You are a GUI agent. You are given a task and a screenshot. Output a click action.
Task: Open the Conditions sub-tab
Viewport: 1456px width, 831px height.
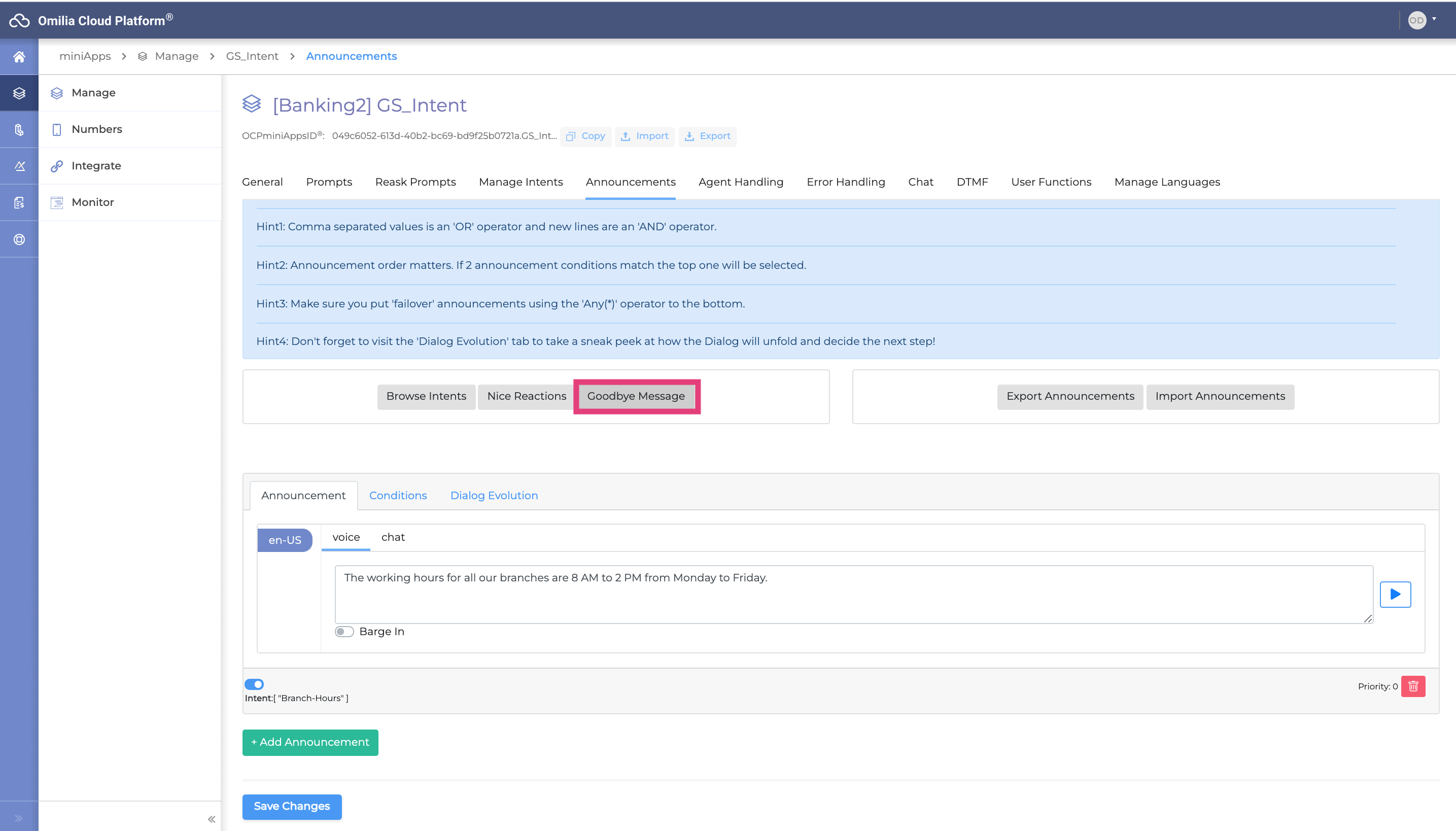tap(398, 495)
